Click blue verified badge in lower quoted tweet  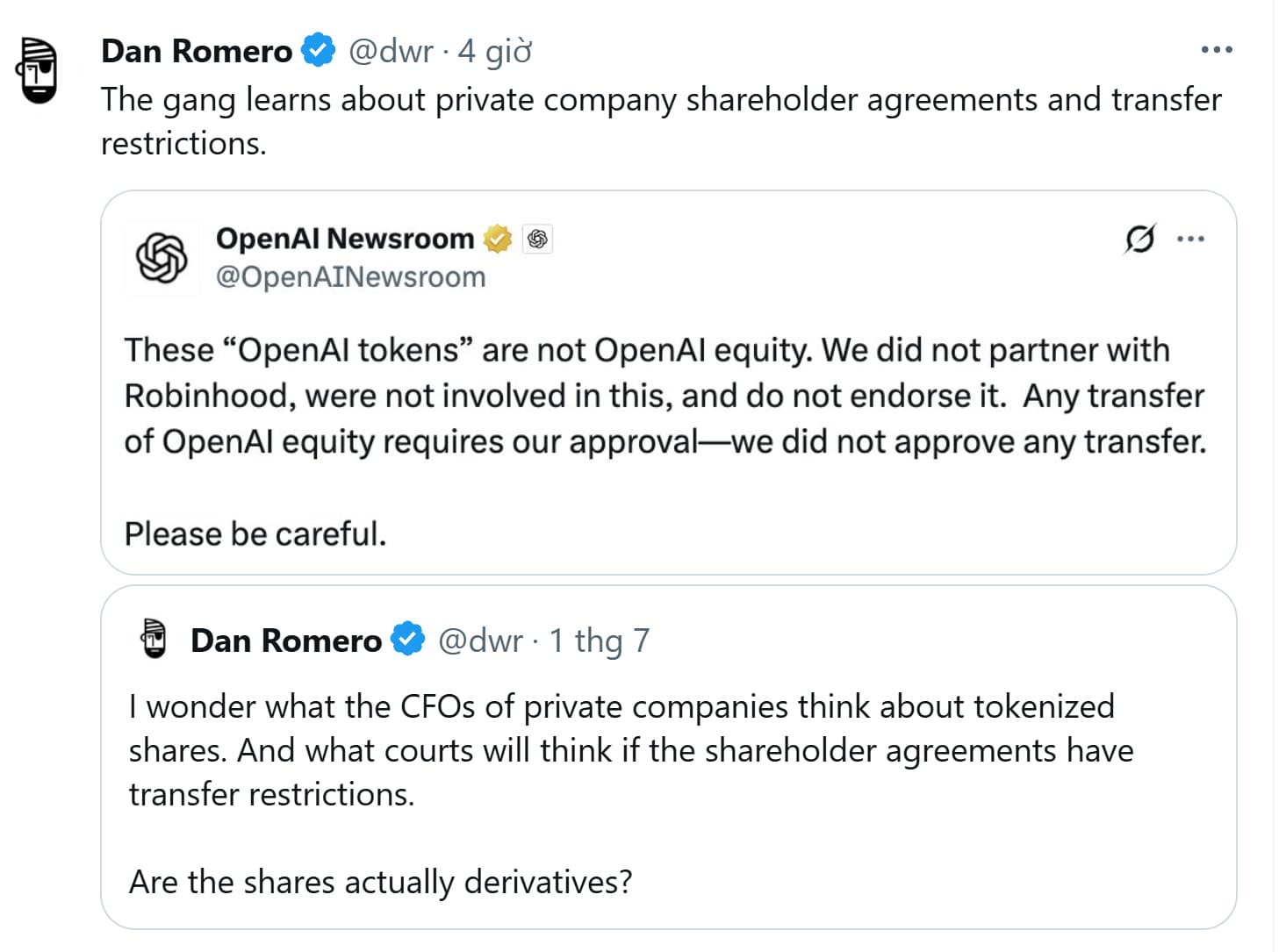click(407, 640)
